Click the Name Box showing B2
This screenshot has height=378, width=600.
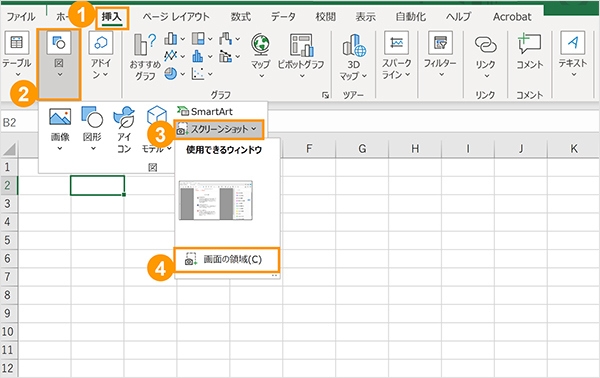pos(19,122)
